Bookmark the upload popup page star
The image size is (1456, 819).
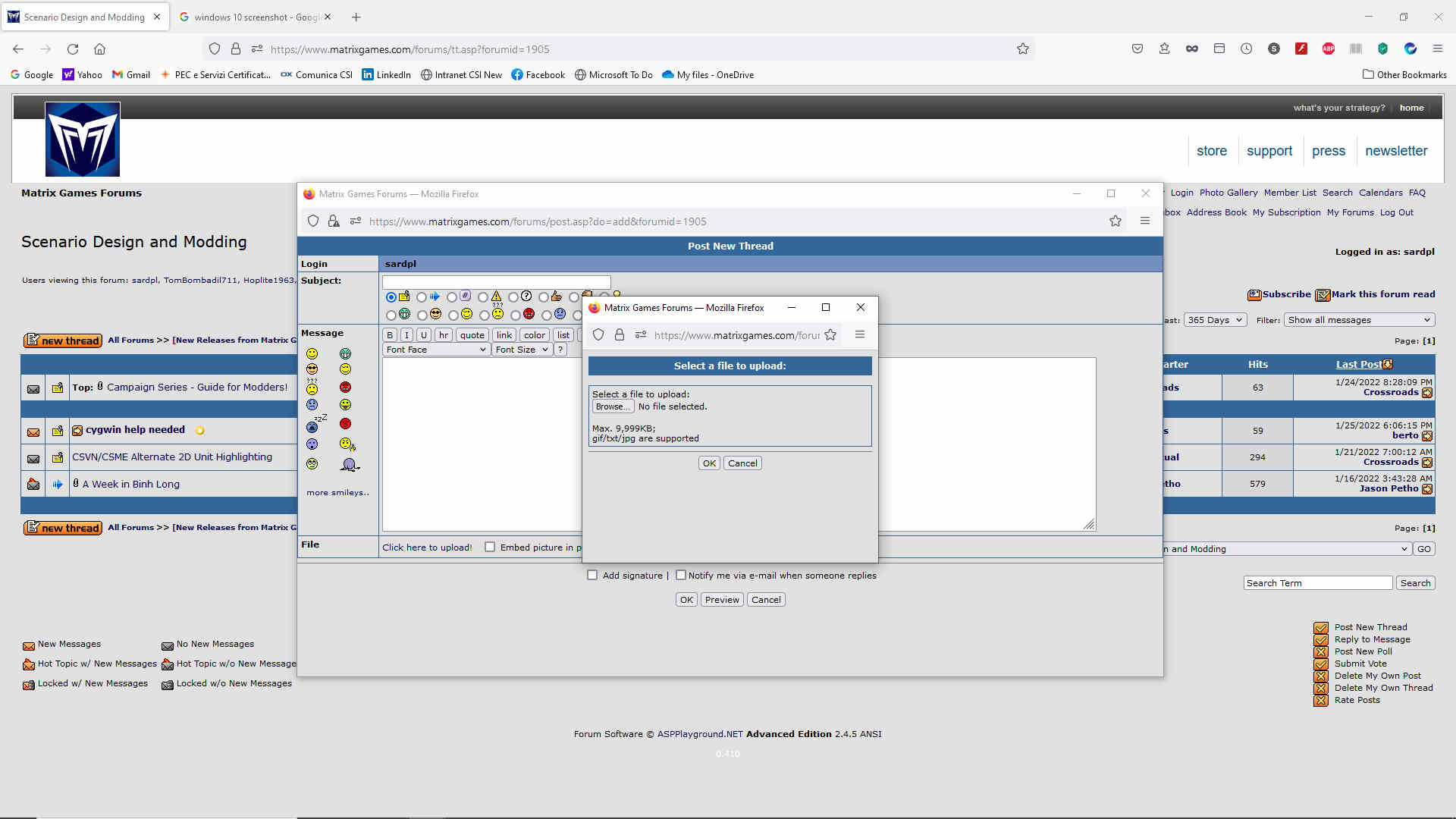point(830,335)
